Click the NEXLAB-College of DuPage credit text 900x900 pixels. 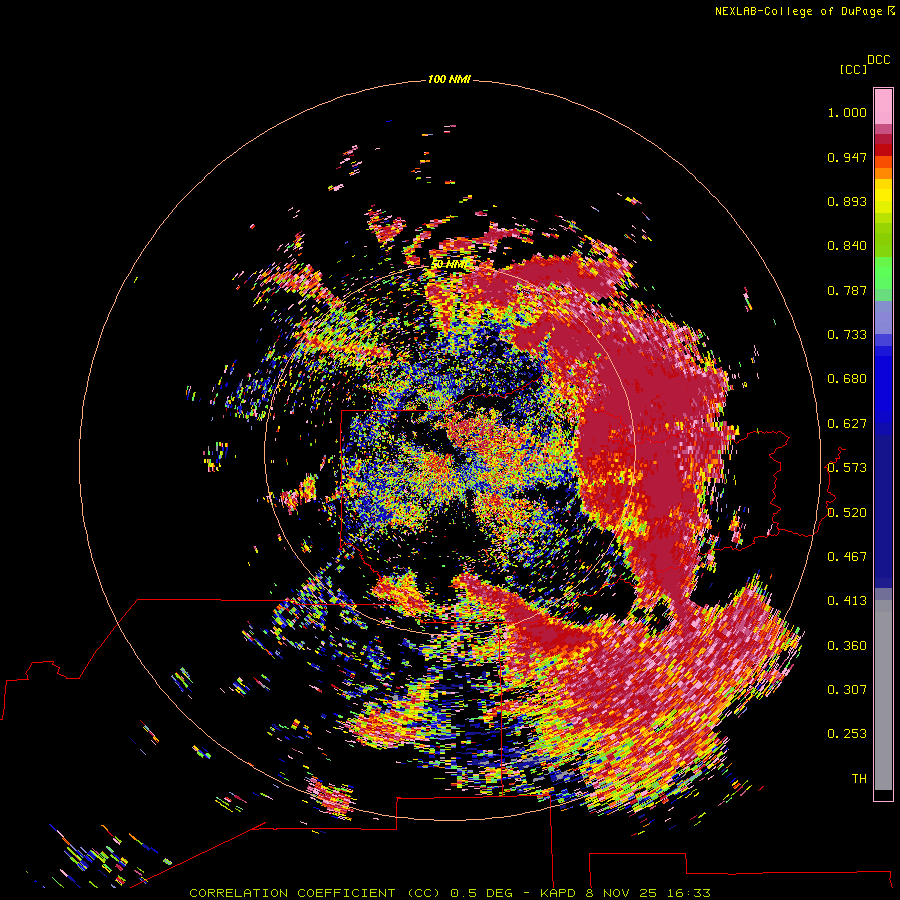coord(799,11)
